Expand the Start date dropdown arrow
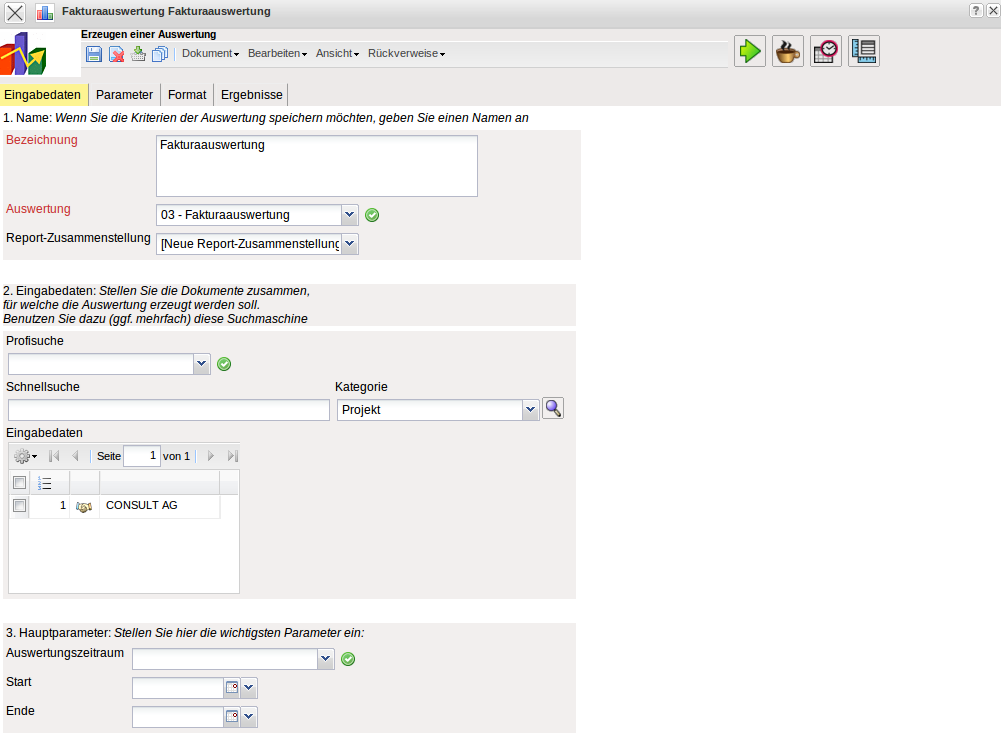 (x=249, y=688)
